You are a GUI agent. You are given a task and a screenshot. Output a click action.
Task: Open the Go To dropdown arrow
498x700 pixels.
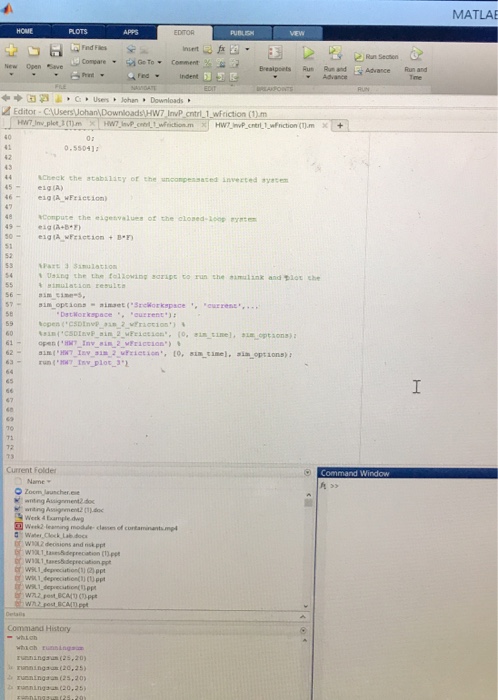click(159, 62)
